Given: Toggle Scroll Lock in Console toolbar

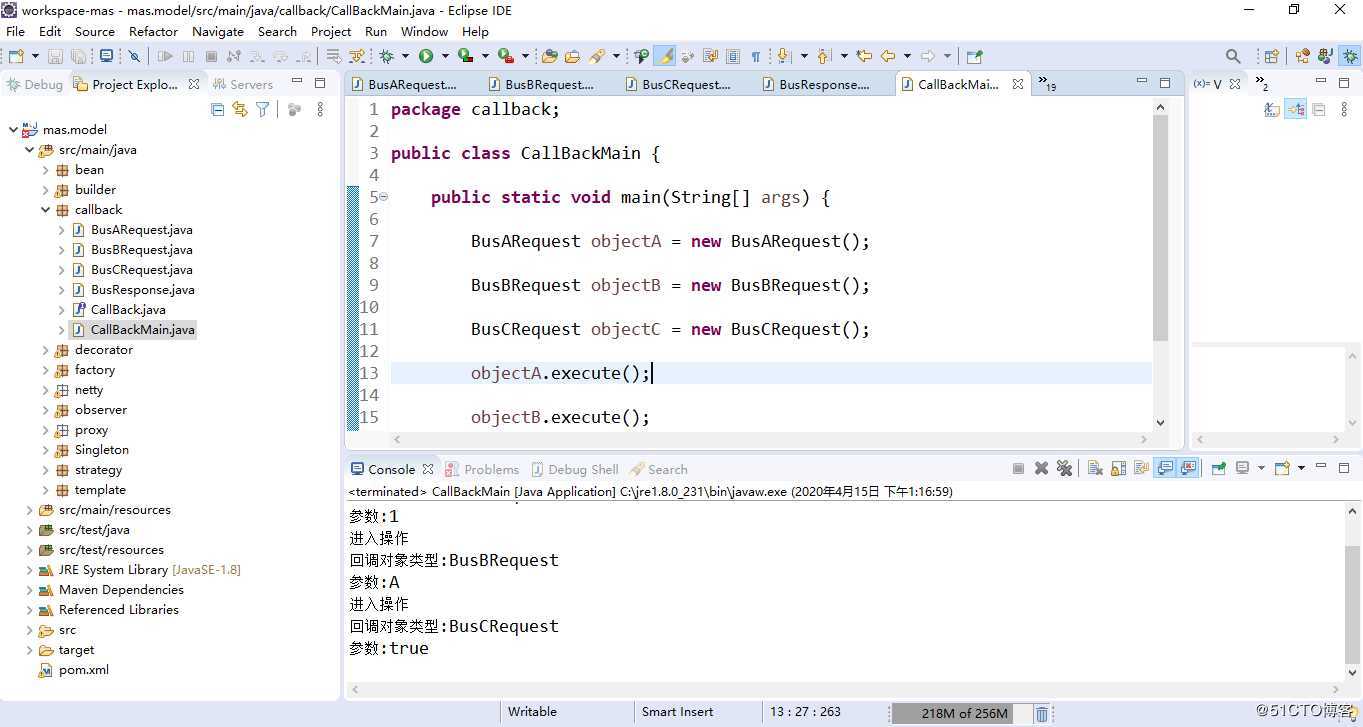Looking at the screenshot, I should click(x=1118, y=468).
